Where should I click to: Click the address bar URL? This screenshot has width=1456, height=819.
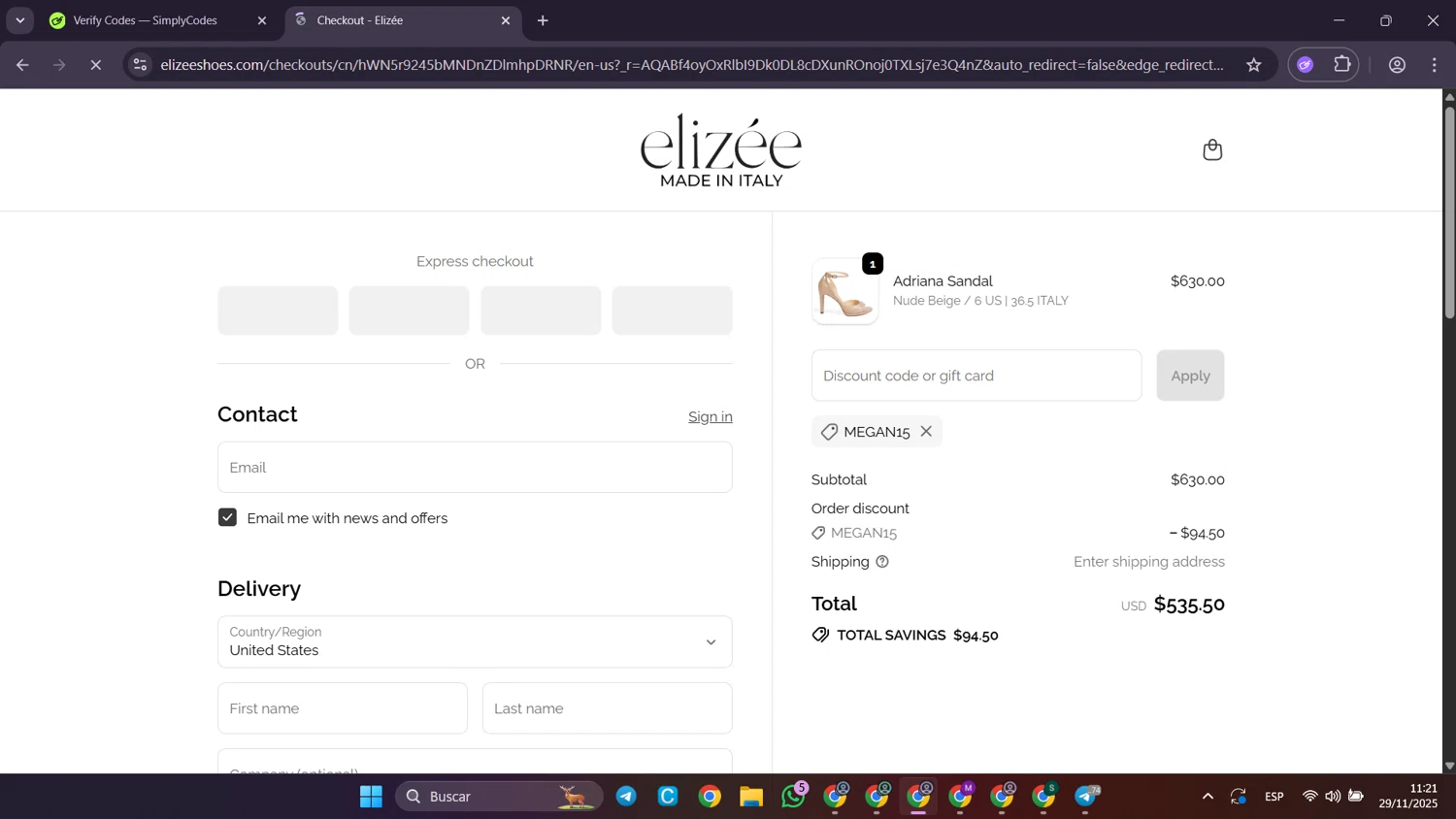[x=691, y=65]
